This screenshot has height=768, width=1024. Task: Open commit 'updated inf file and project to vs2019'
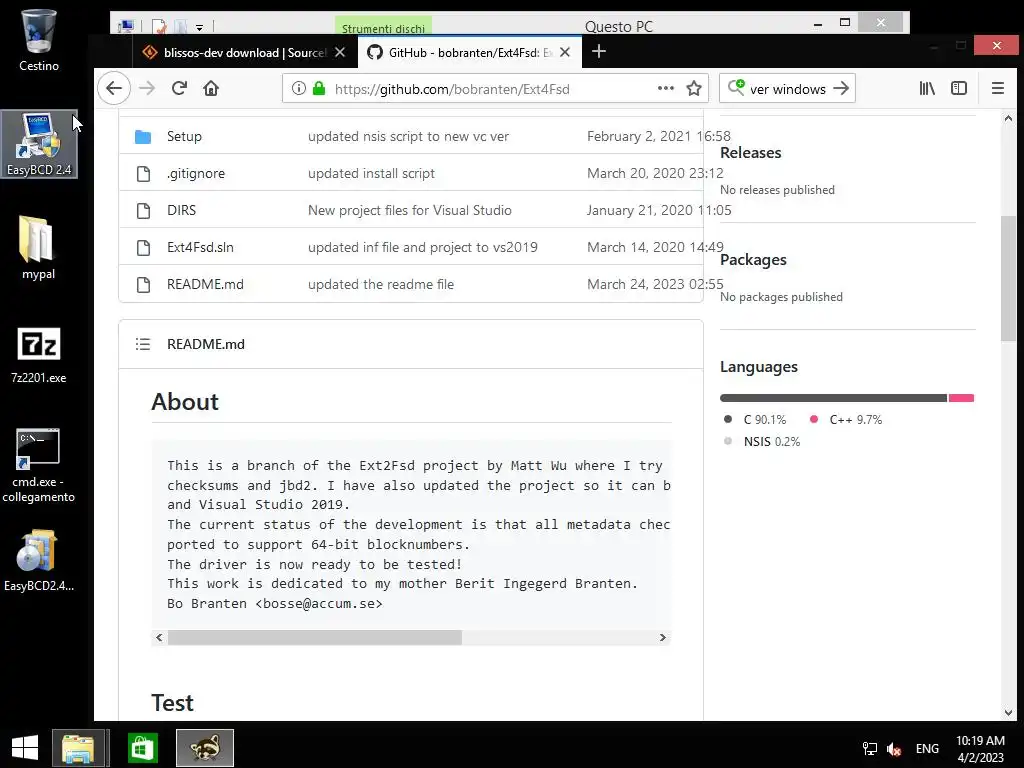pyautogui.click(x=423, y=248)
